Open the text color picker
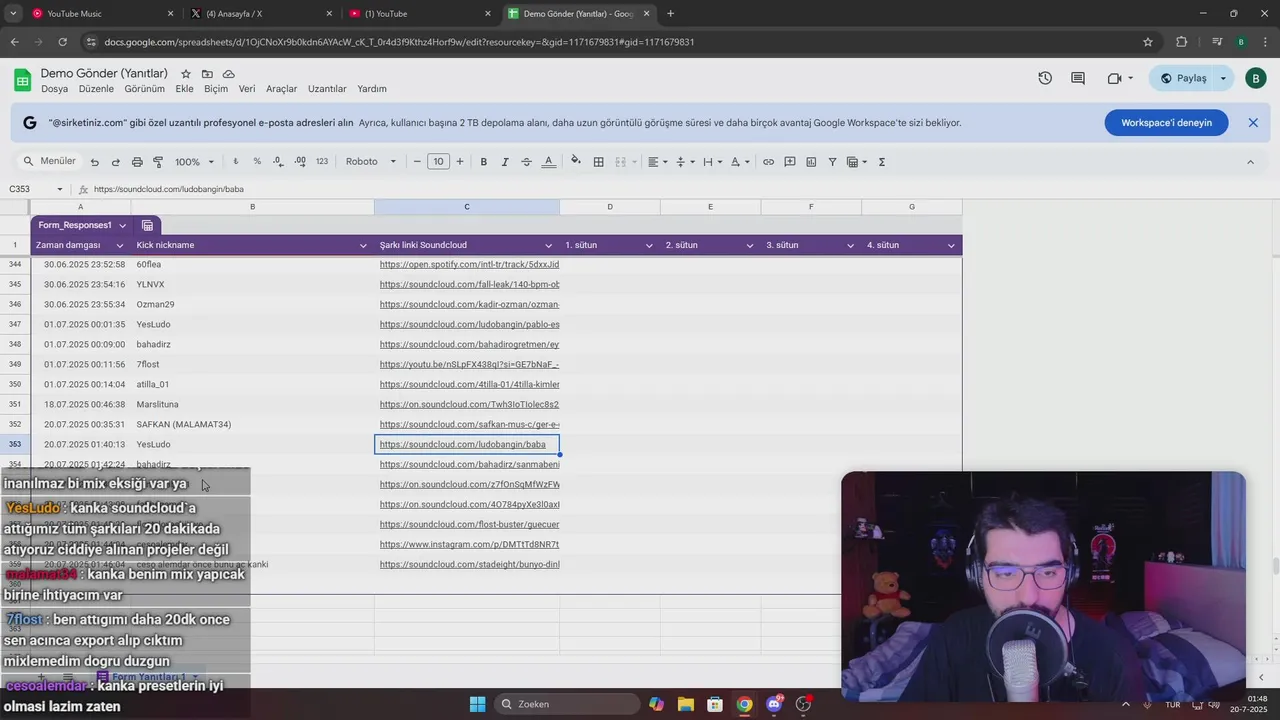The image size is (1280, 720). tap(548, 162)
